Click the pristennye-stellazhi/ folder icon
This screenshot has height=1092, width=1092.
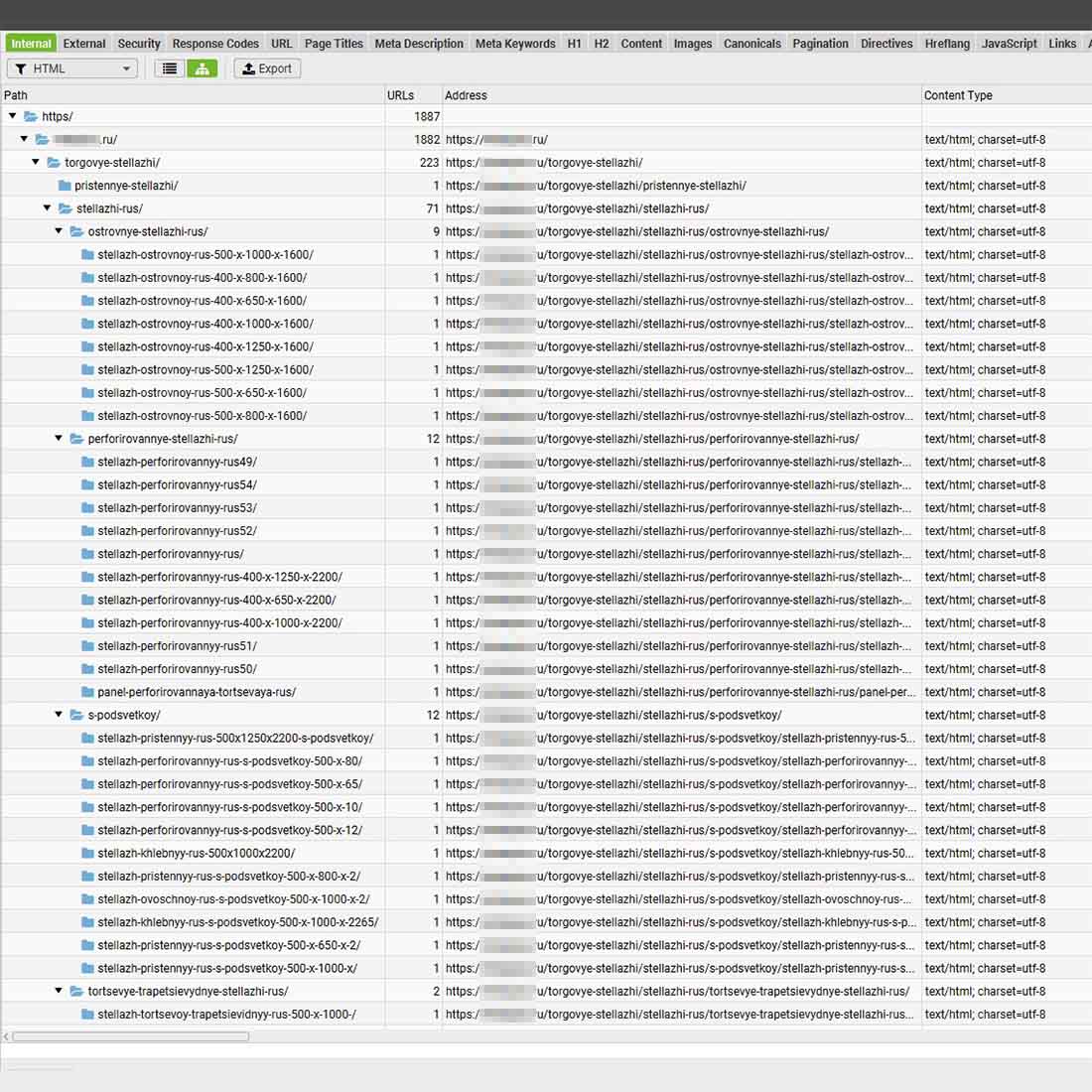click(x=65, y=186)
